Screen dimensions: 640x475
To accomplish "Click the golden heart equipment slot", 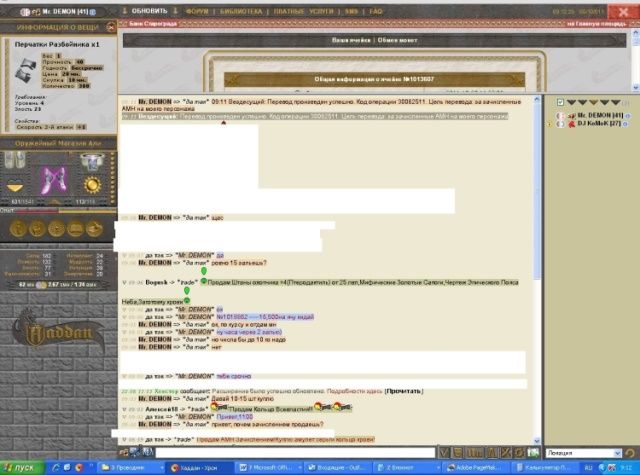I will [14, 186].
